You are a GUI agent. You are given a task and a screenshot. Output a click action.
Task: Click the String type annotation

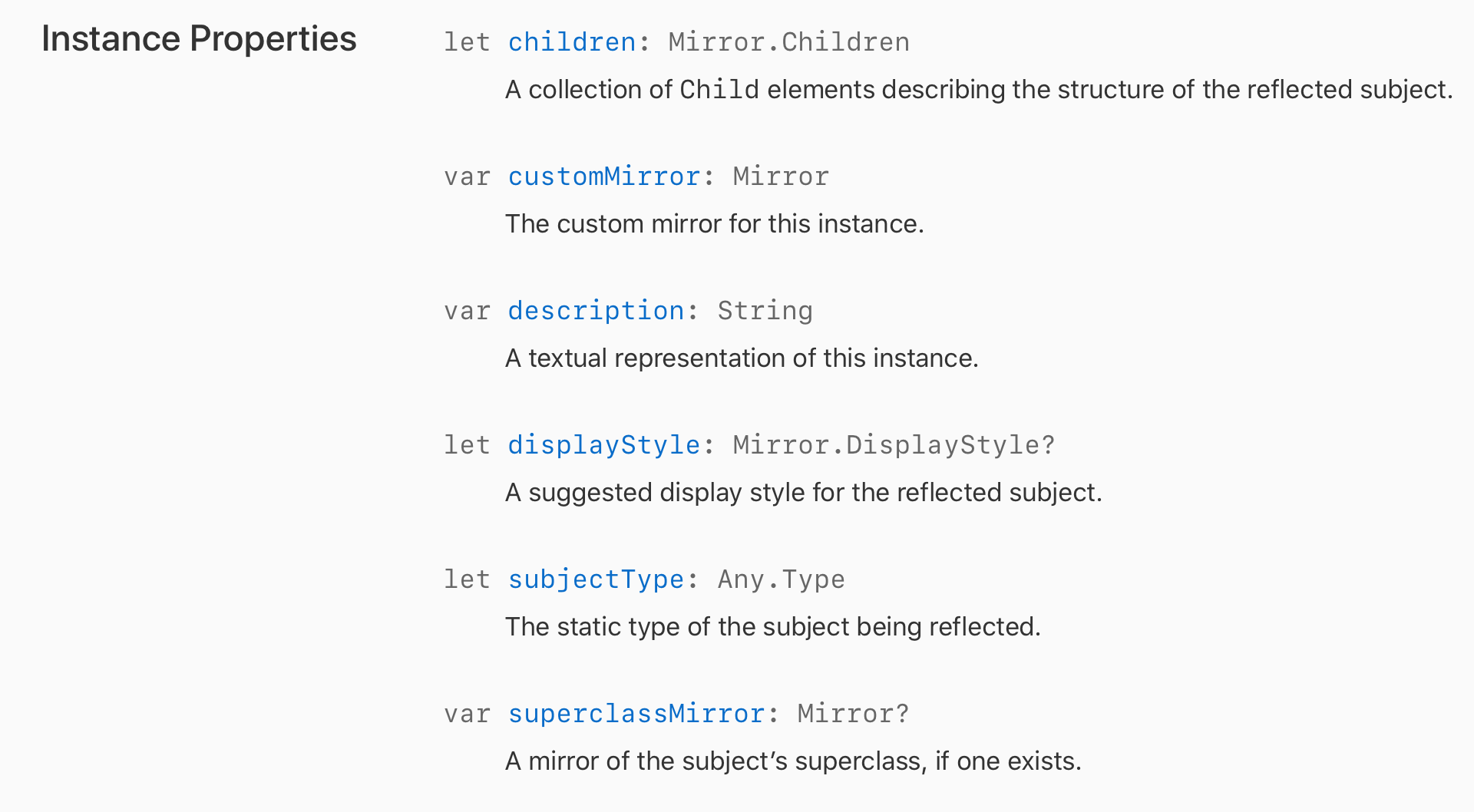[x=765, y=311]
